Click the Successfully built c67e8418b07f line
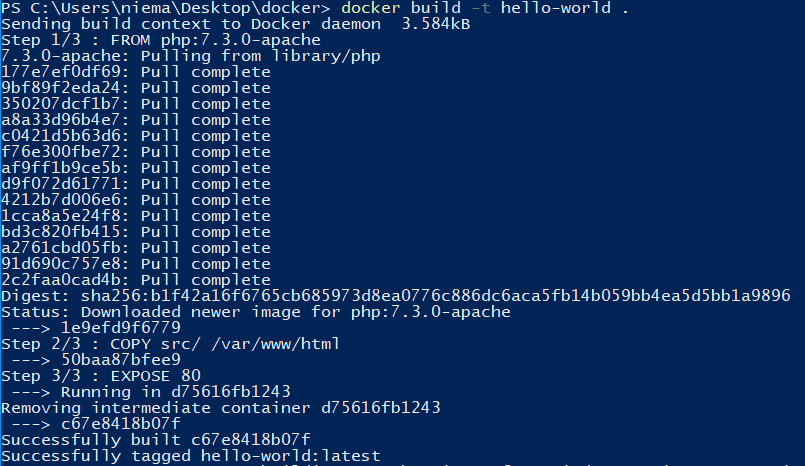The image size is (805, 466). [156, 440]
